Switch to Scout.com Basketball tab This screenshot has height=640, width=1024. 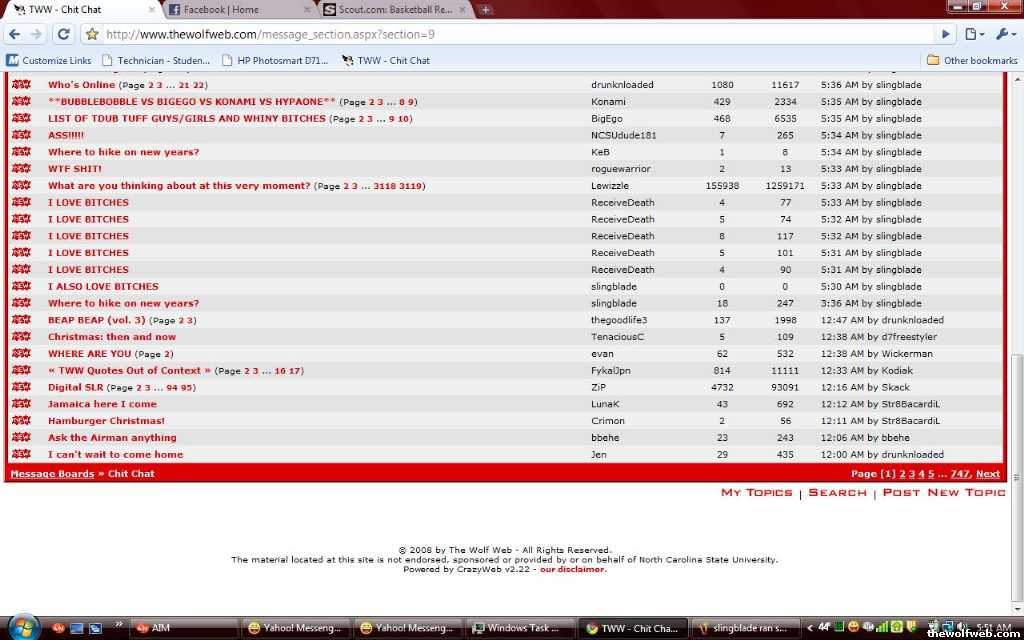click(x=395, y=10)
